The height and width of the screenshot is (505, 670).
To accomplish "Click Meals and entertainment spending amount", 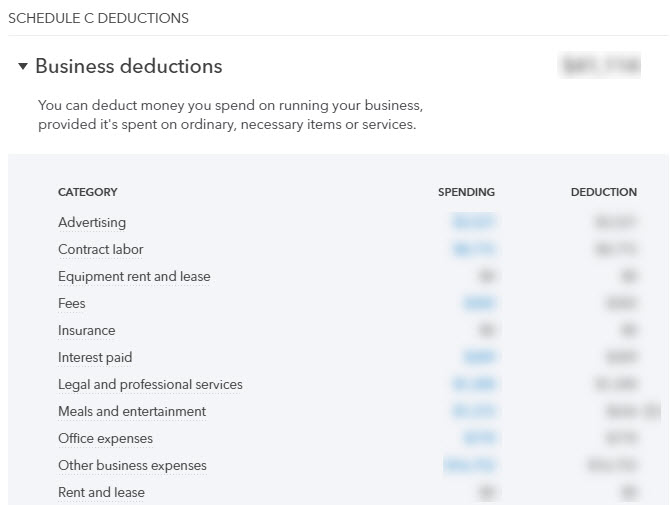I will point(473,411).
